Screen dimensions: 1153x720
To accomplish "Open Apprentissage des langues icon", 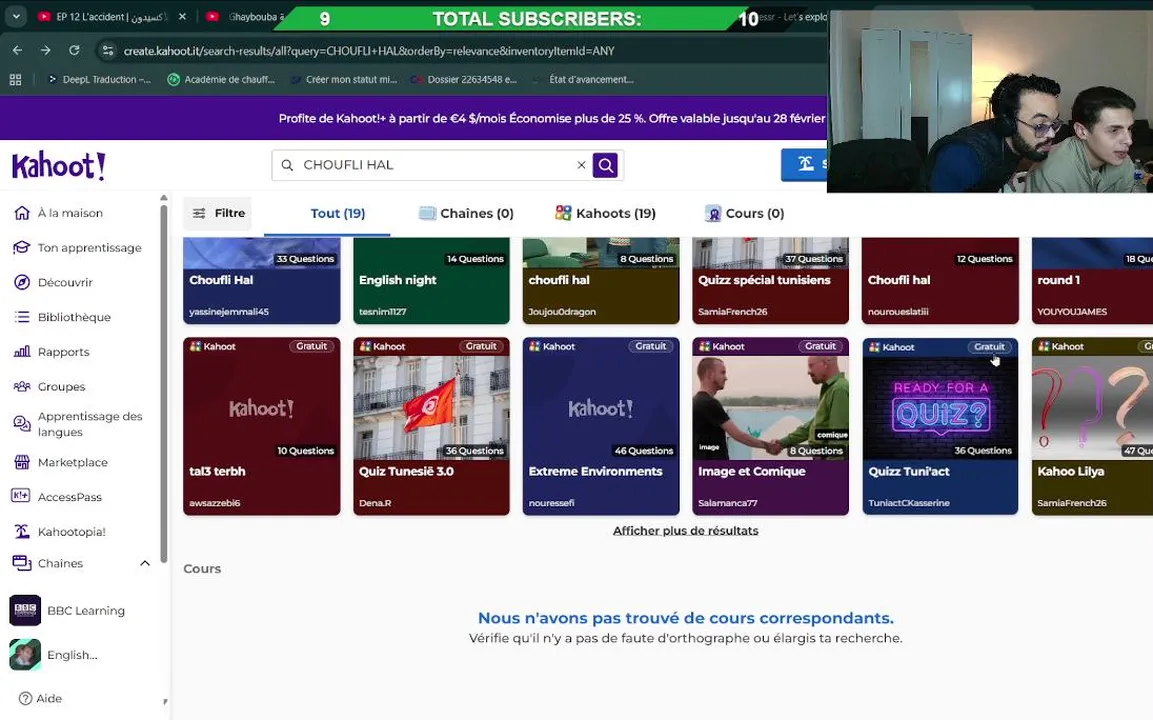I will (22, 424).
